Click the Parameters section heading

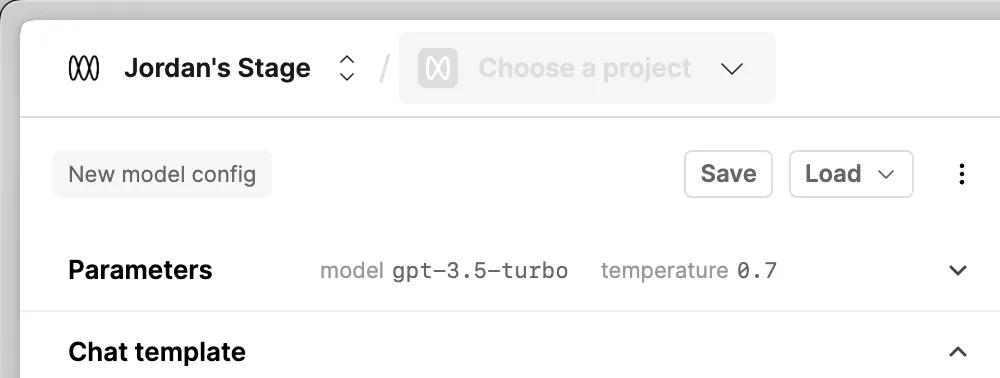tap(140, 270)
